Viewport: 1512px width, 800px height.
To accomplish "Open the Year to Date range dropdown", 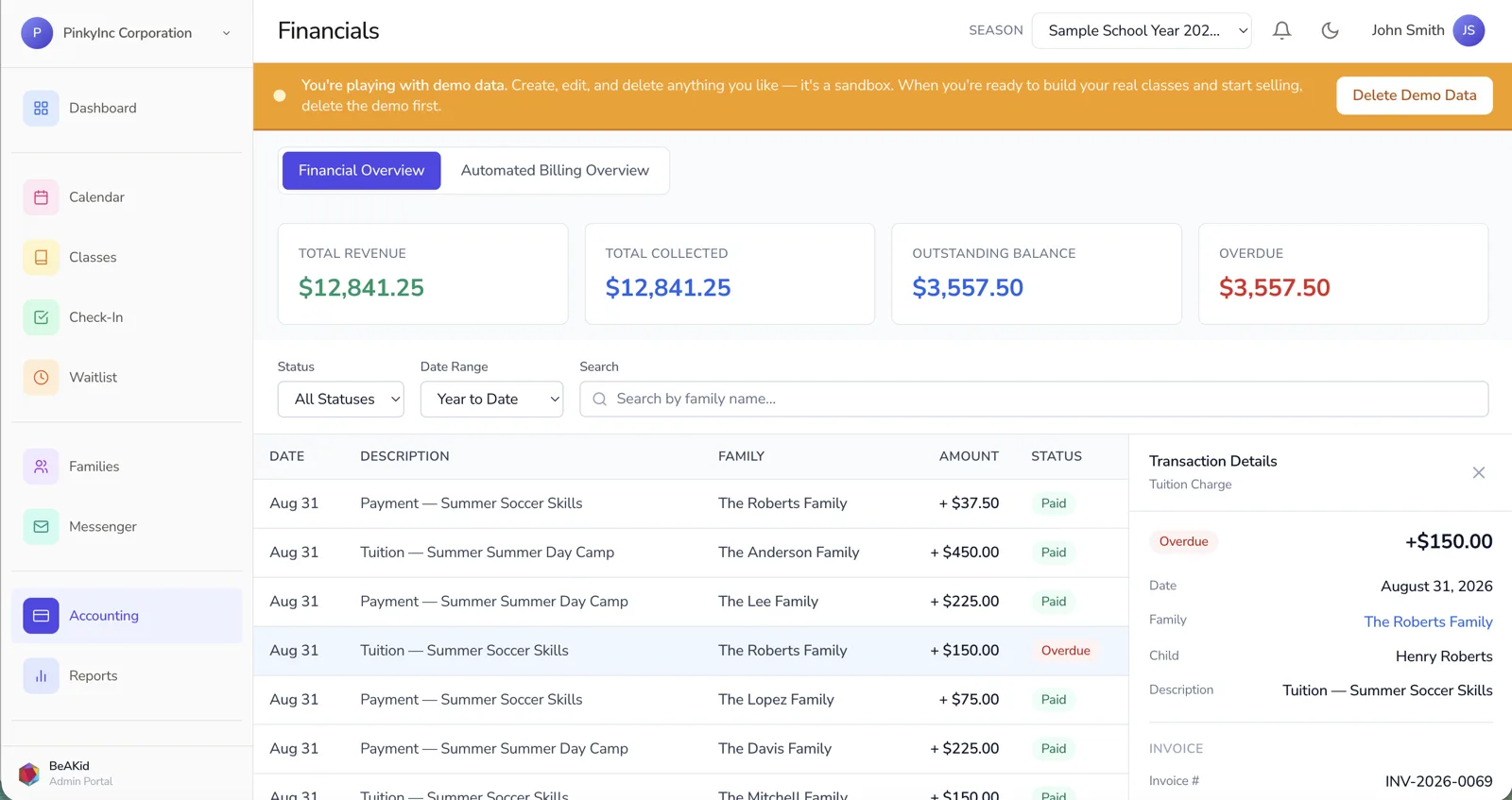I will [x=491, y=399].
